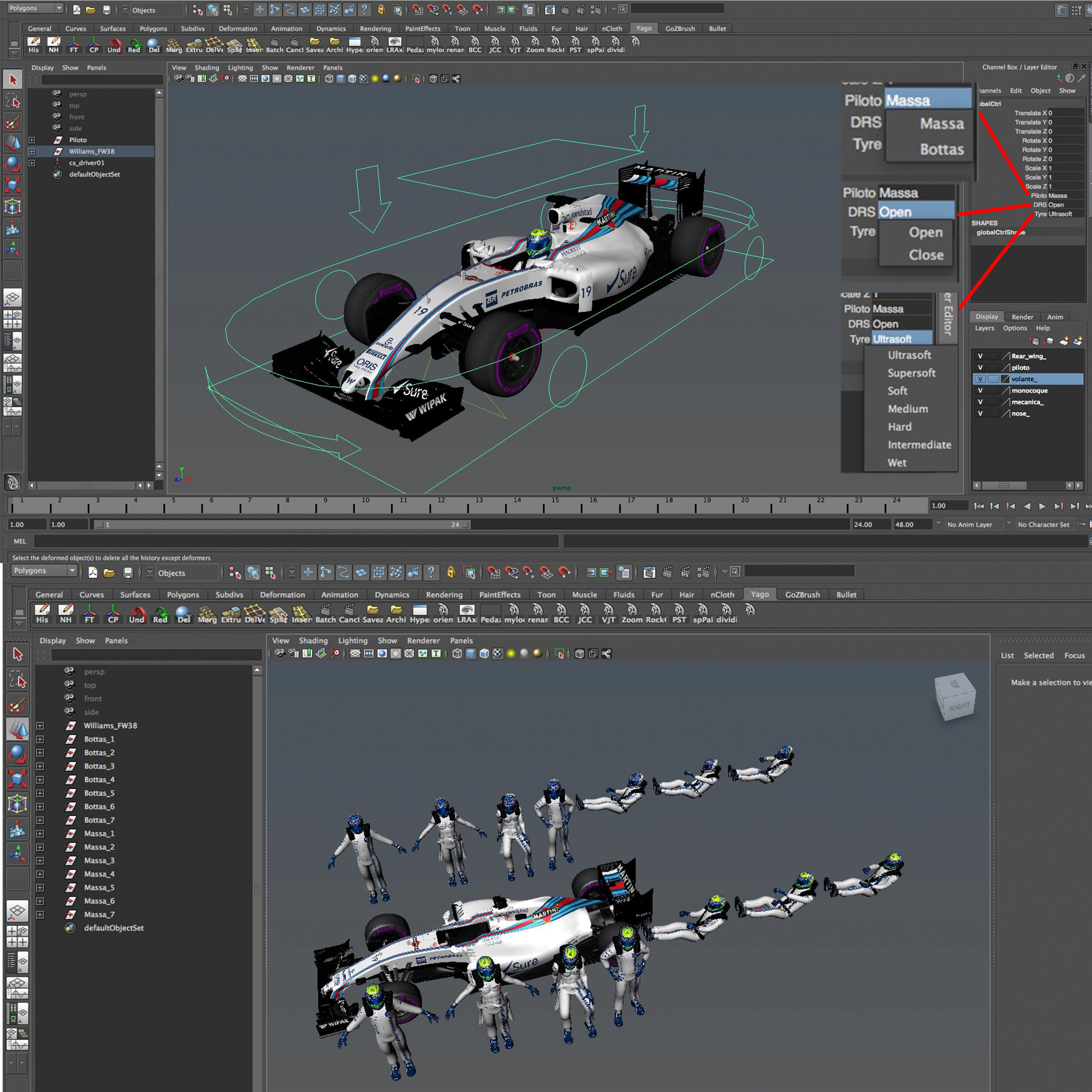Viewport: 1092px width, 1092px height.
Task: Expand the Bottas_1 node in bottom outliner
Action: click(x=40, y=740)
